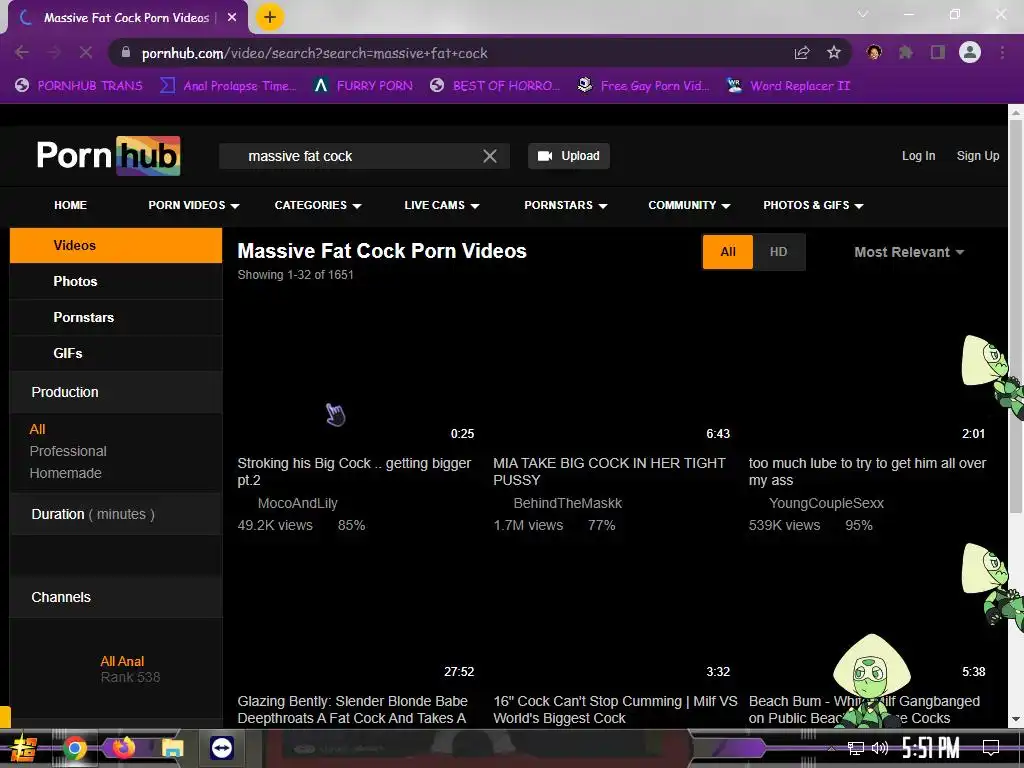1024x768 pixels.
Task: Open the avatar extension icon in the toolbar
Action: click(x=874, y=52)
